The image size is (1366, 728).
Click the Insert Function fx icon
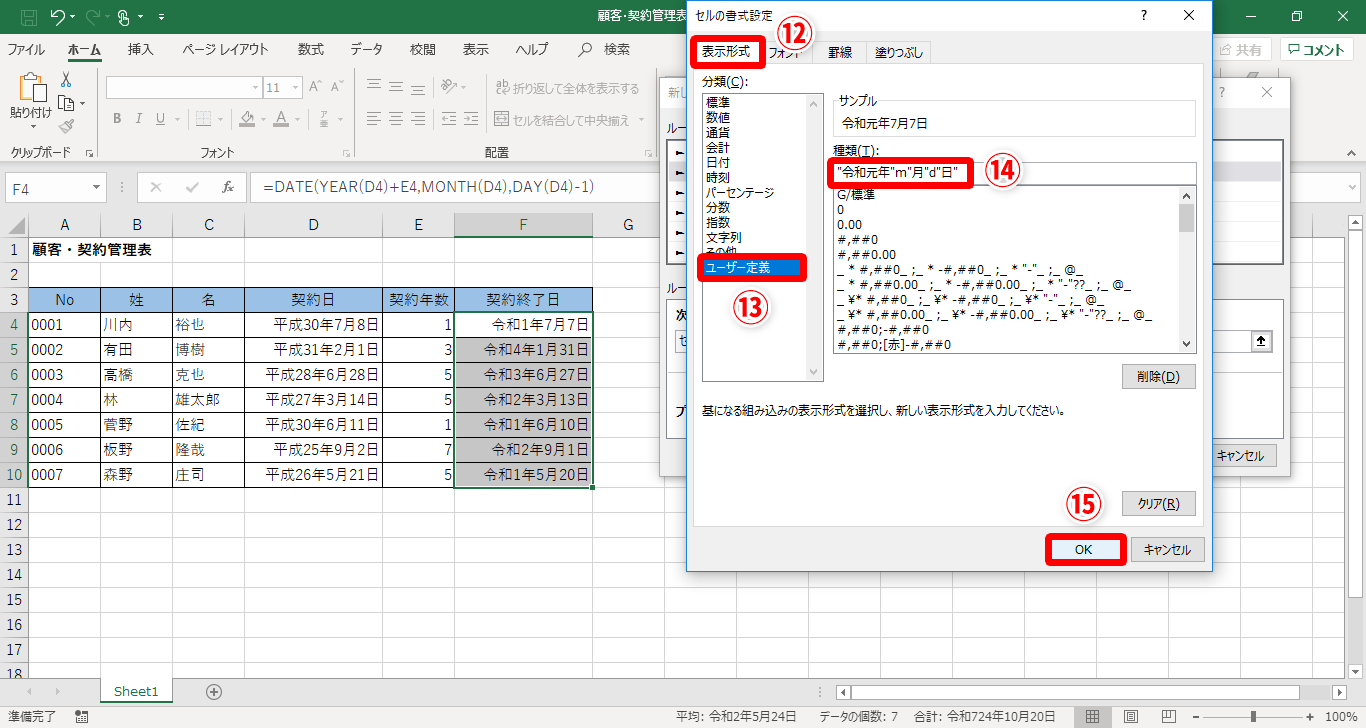(228, 187)
